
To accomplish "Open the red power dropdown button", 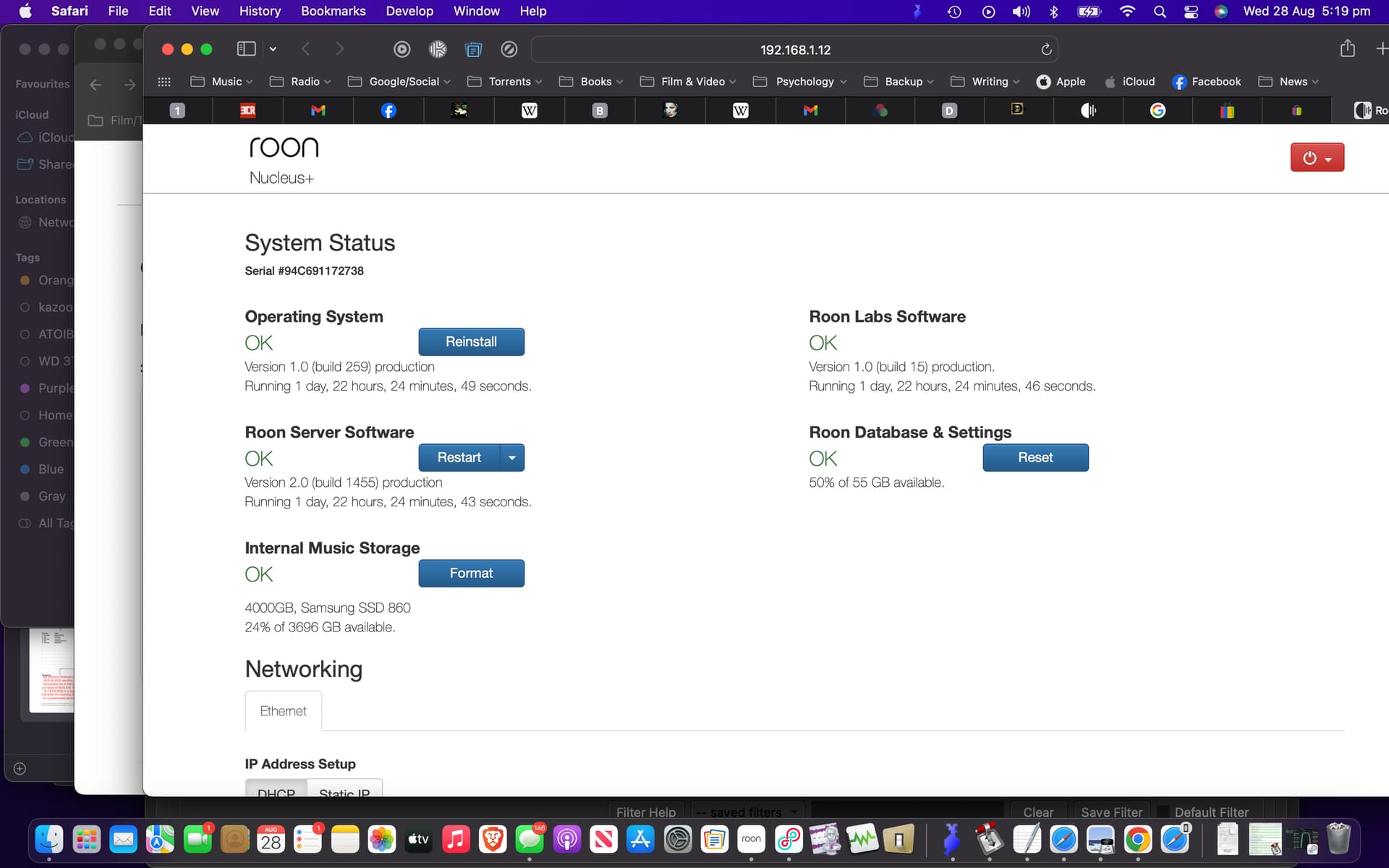I will click(1317, 158).
